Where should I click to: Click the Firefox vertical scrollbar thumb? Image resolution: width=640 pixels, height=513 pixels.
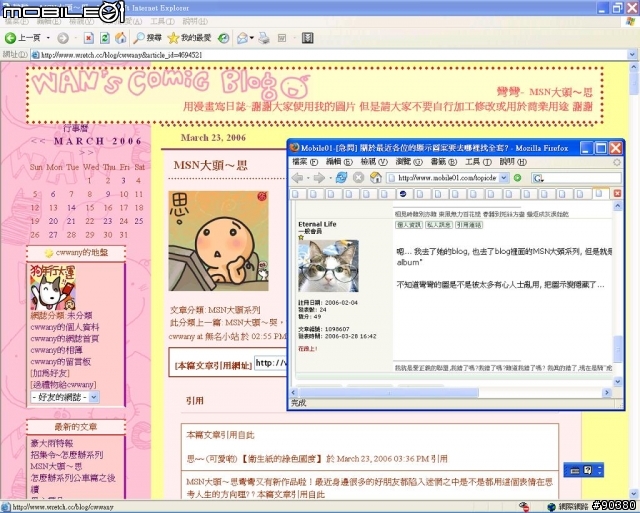618,349
